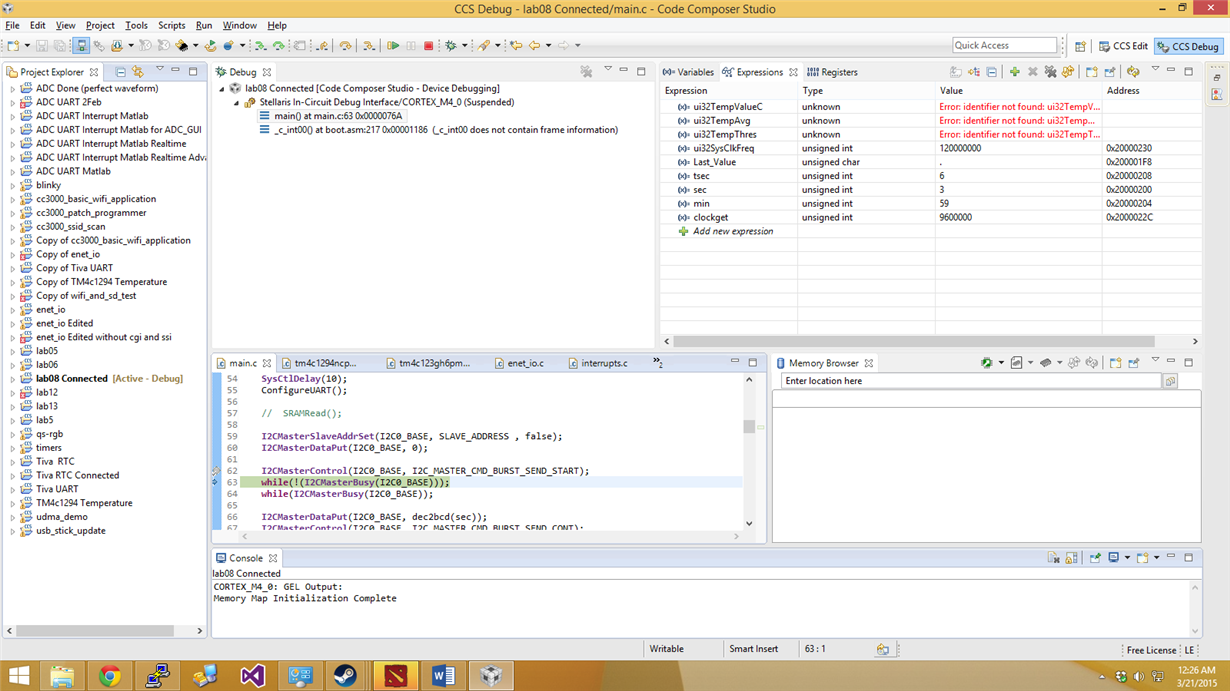Screen dimensions: 1230x691
Task: Click Remove All Expressions double-X icon
Action: [1050, 72]
